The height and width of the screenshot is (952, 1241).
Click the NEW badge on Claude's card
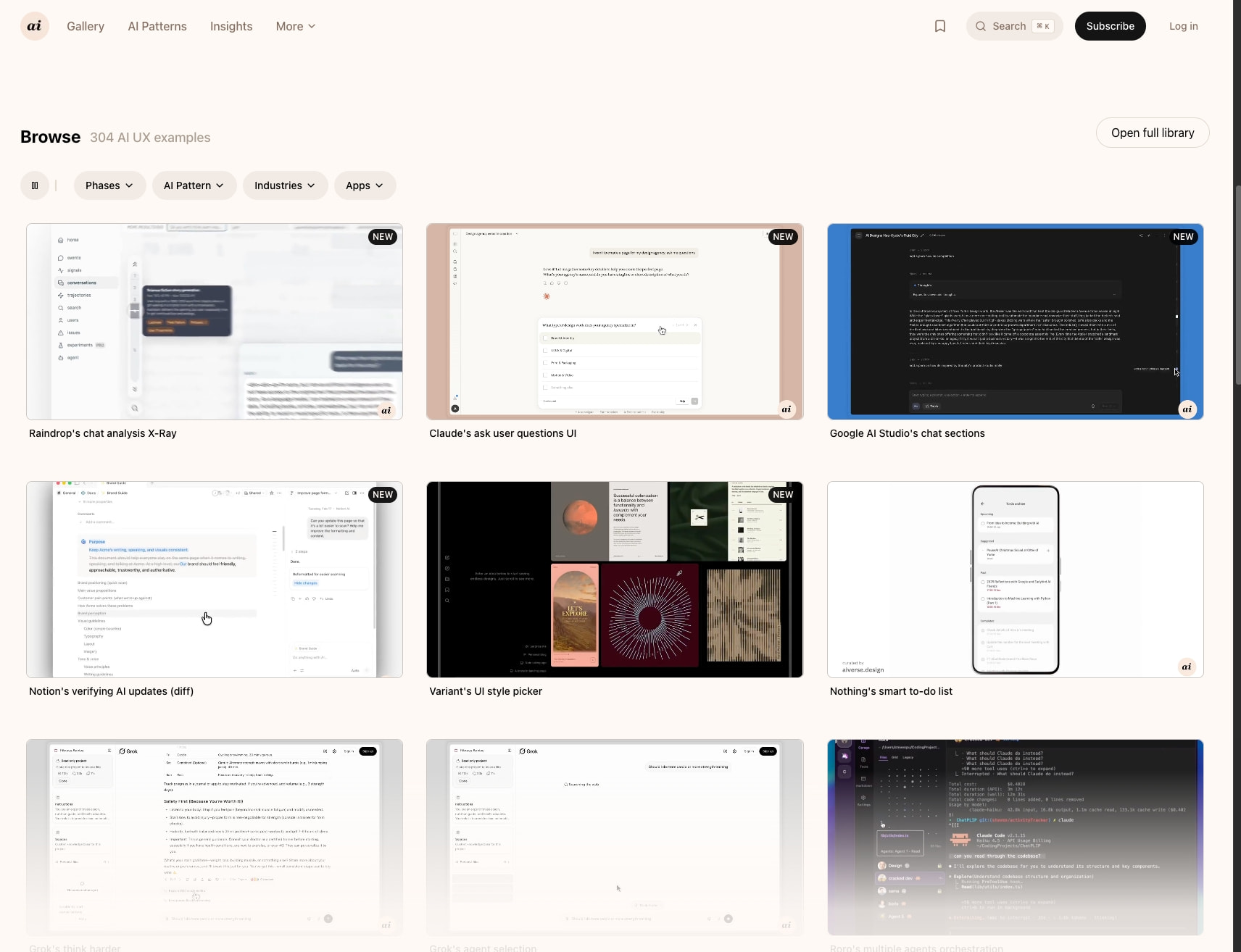783,237
